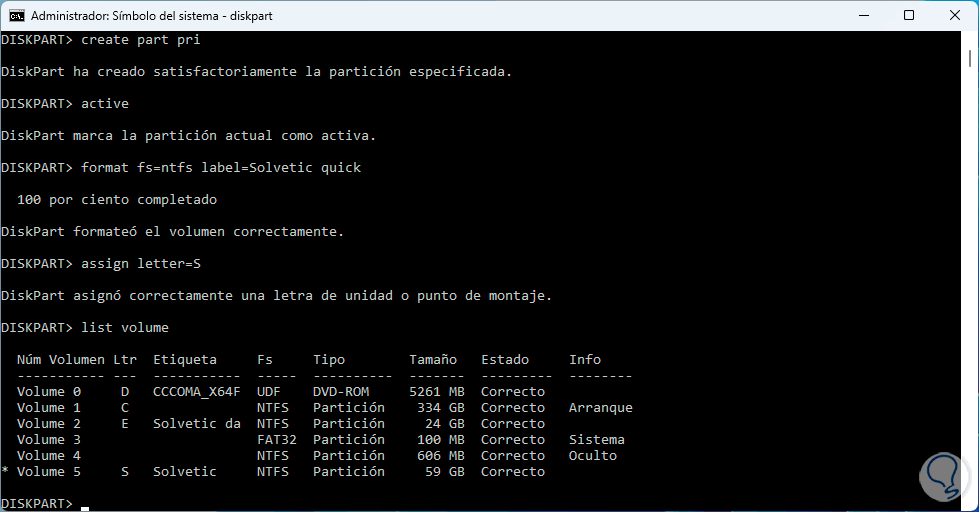The image size is (979, 512).
Task: Click the Volume 0 CCCOMA_X64F label
Action: click(x=197, y=391)
